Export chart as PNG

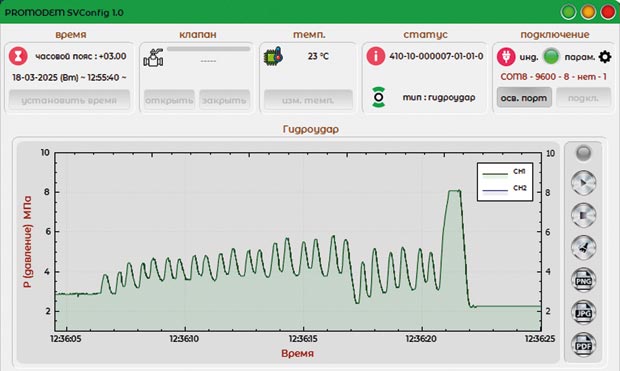(x=584, y=280)
